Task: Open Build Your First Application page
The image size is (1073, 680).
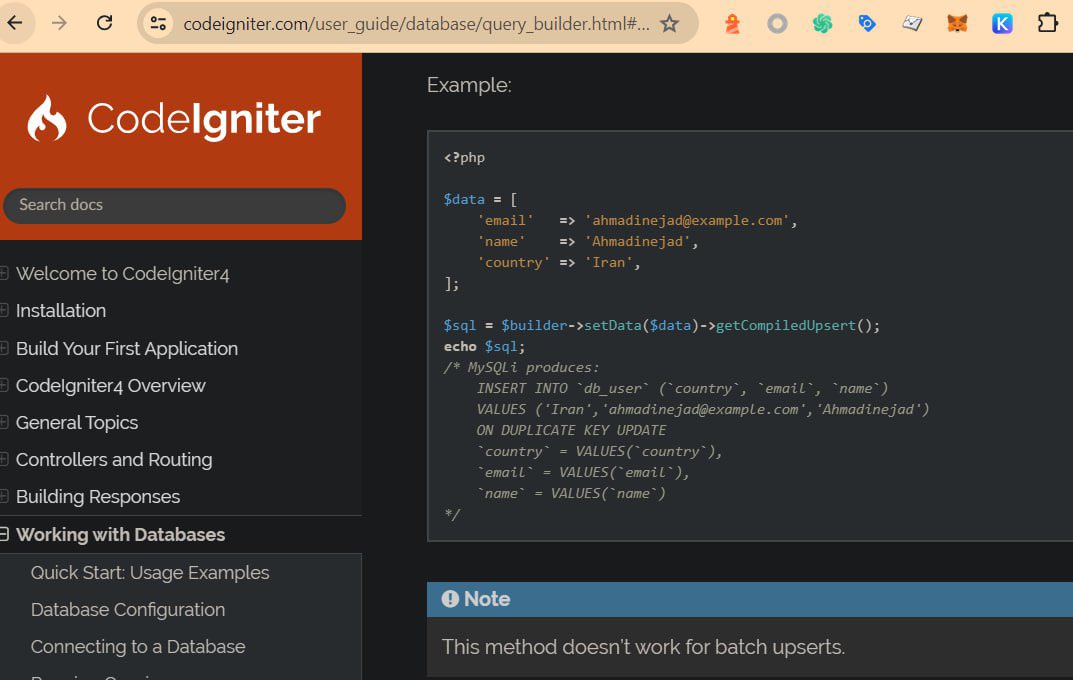Action: point(127,348)
